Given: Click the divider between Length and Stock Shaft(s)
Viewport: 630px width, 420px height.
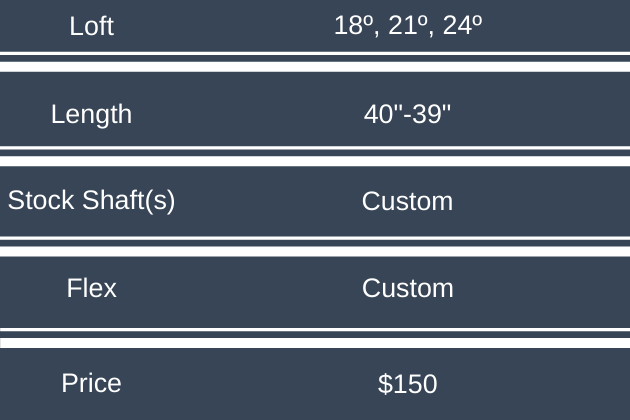Looking at the screenshot, I should click(315, 155).
